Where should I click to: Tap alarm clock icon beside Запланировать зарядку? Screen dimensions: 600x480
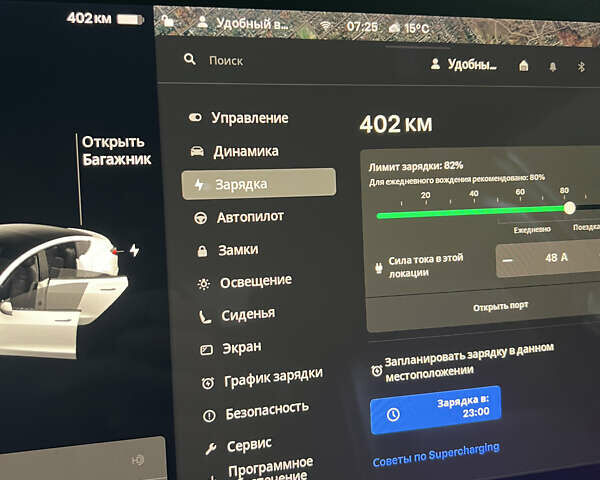[377, 371]
